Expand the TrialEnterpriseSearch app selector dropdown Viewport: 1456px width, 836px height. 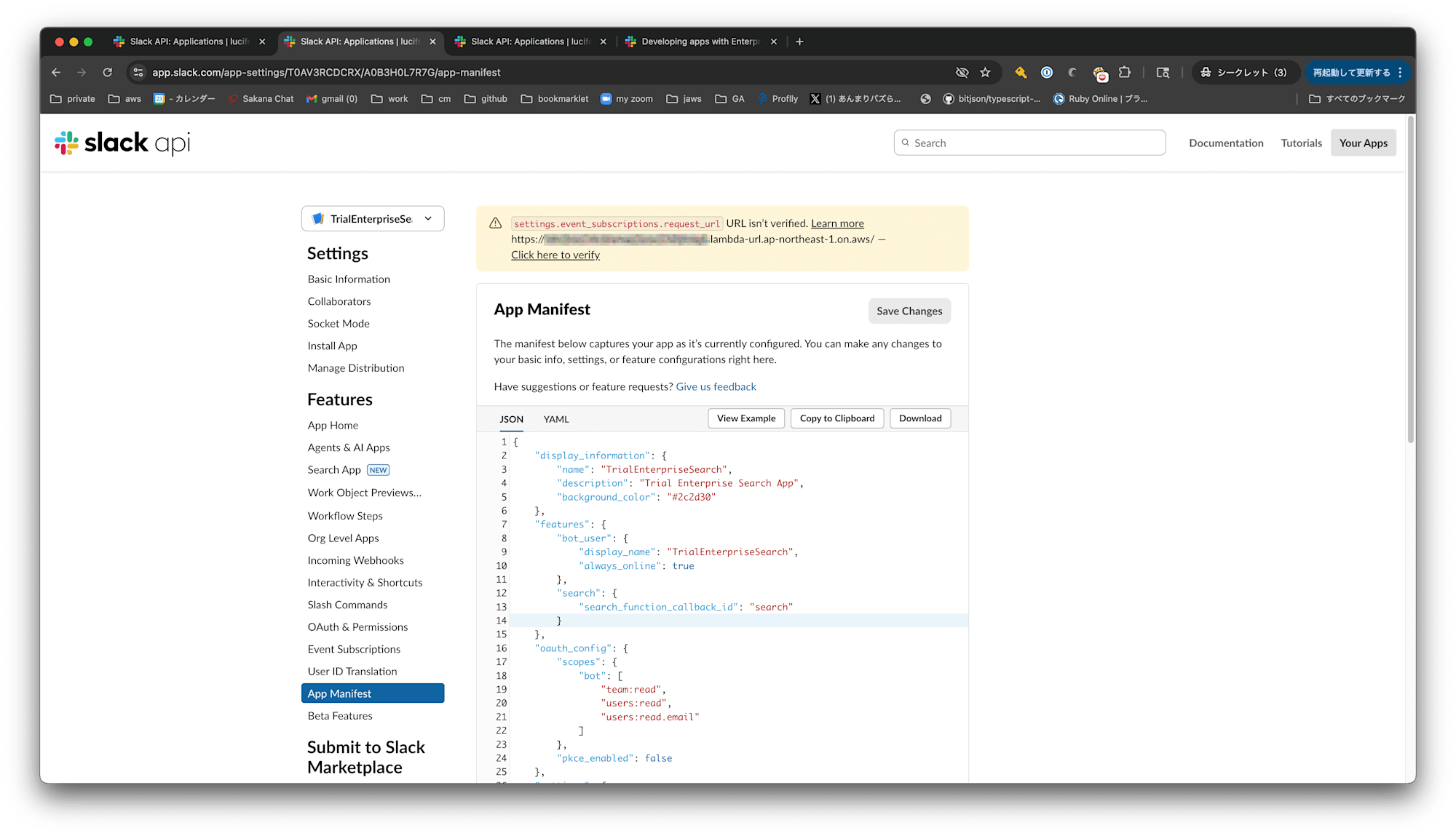pos(373,218)
